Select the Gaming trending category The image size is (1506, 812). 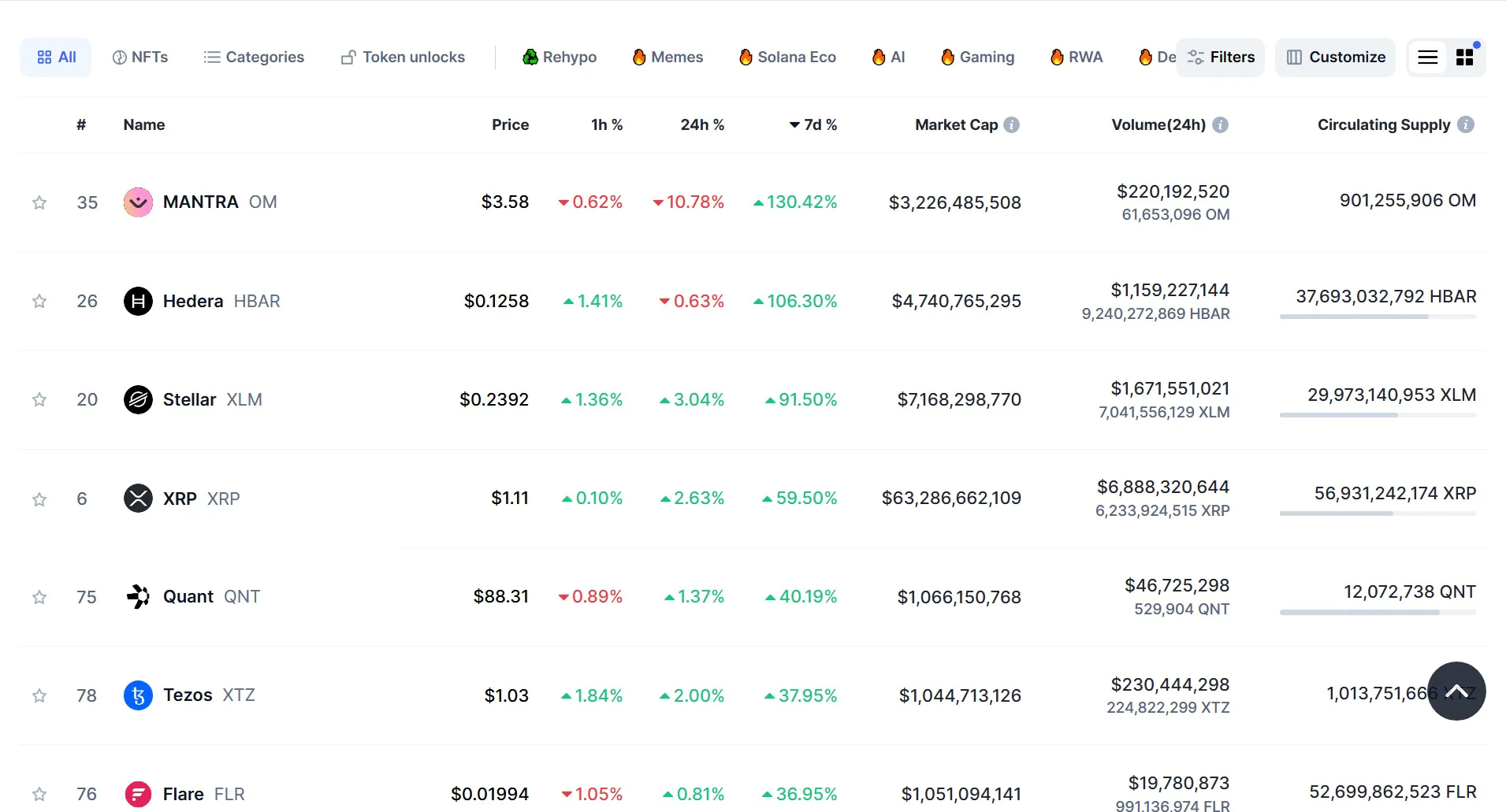[x=977, y=57]
